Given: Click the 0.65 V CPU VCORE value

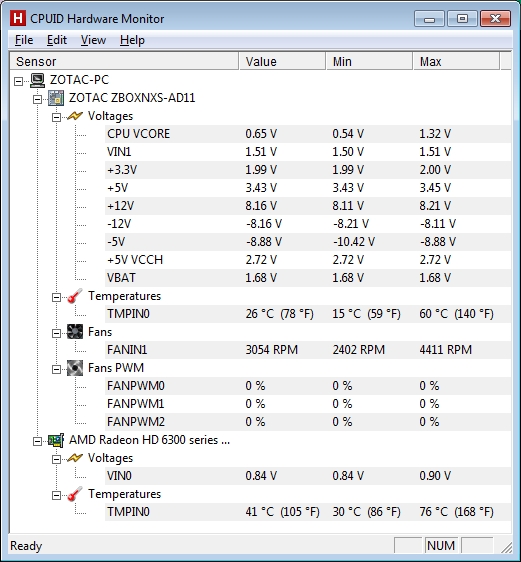Looking at the screenshot, I should (x=261, y=134).
